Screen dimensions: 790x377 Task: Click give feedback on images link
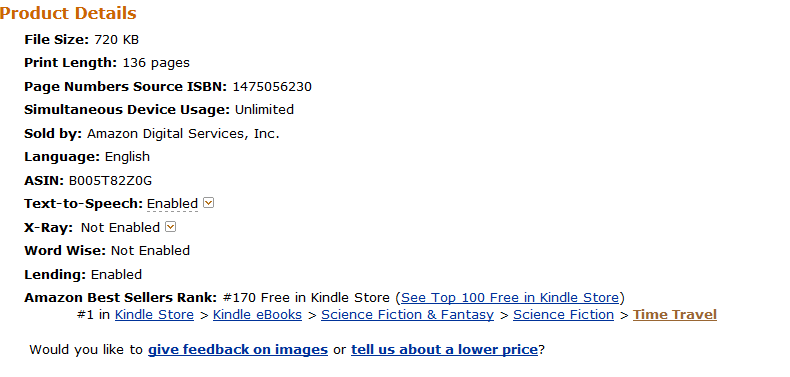coord(238,349)
